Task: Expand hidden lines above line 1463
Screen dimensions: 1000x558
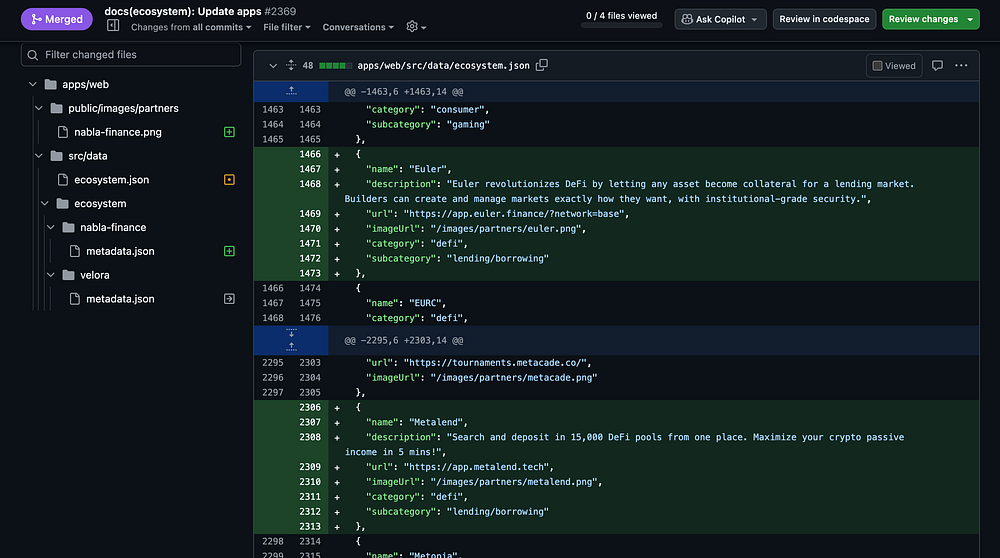Action: coord(291,90)
